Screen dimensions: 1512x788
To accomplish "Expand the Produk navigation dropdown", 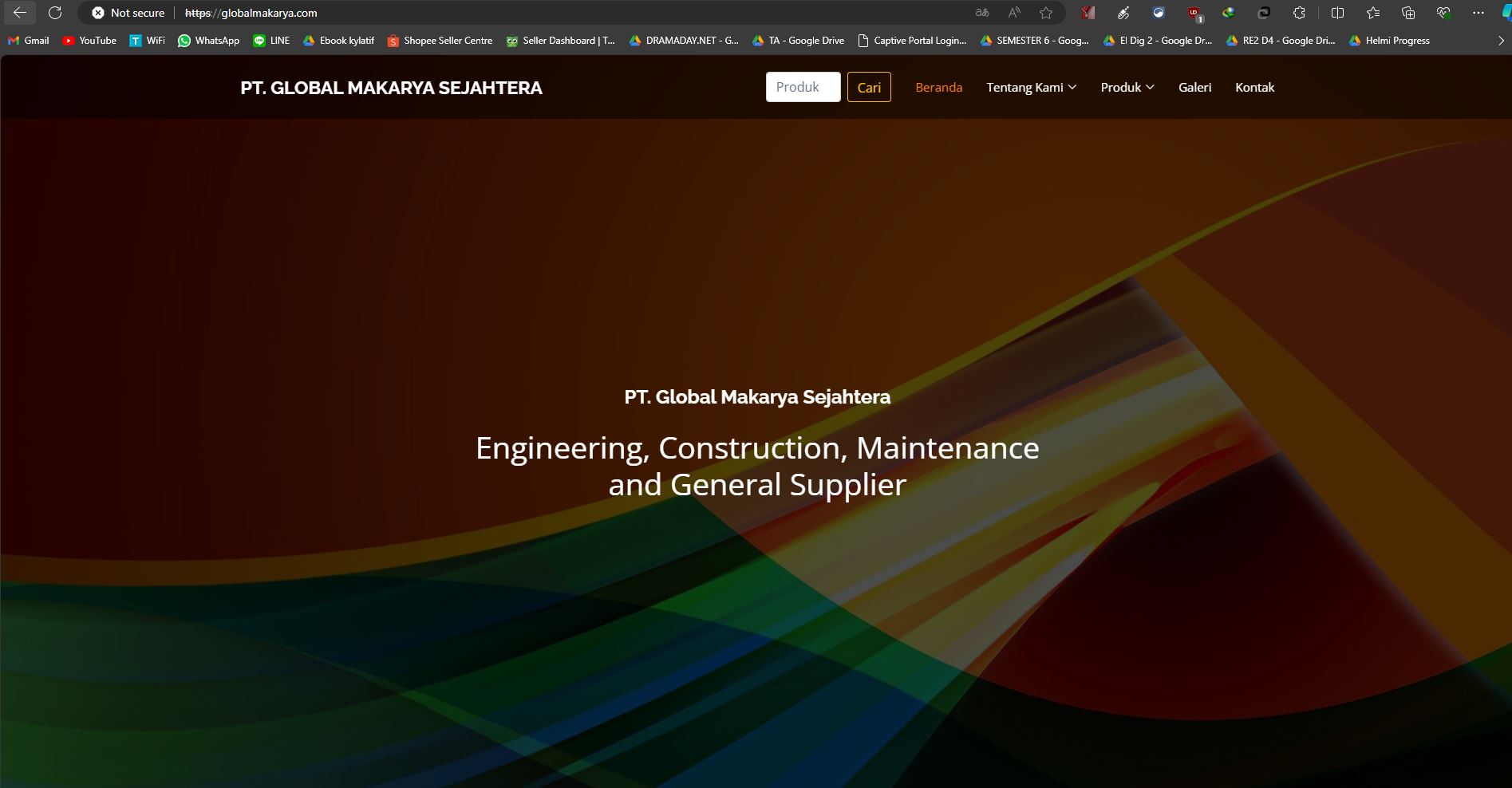I will tap(1127, 88).
